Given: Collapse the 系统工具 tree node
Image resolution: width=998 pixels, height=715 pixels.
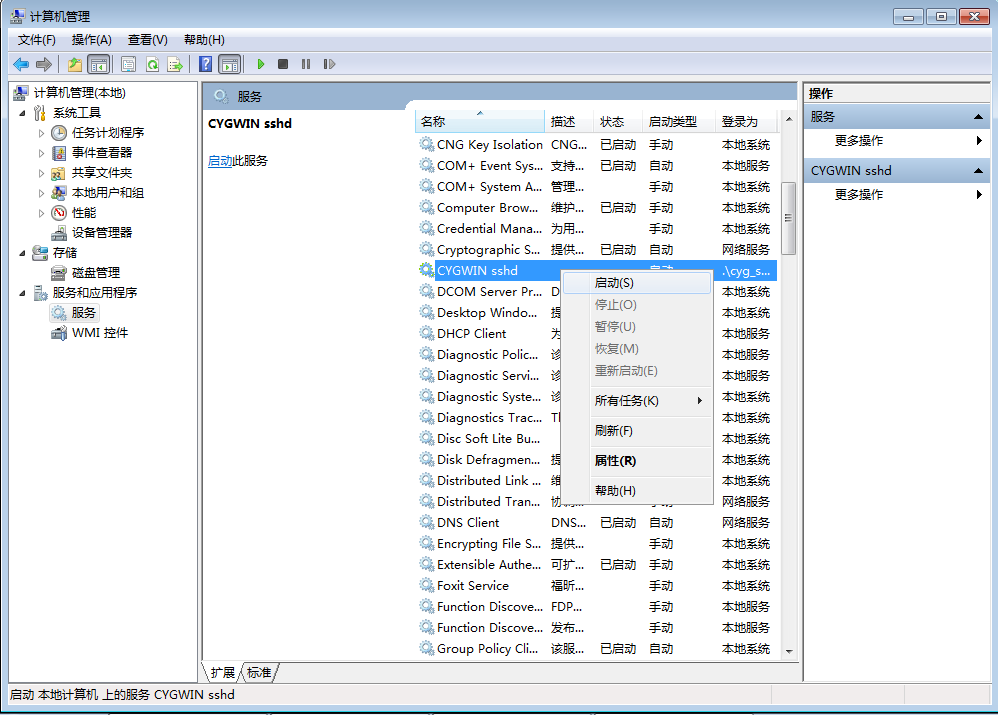Looking at the screenshot, I should click(22, 113).
